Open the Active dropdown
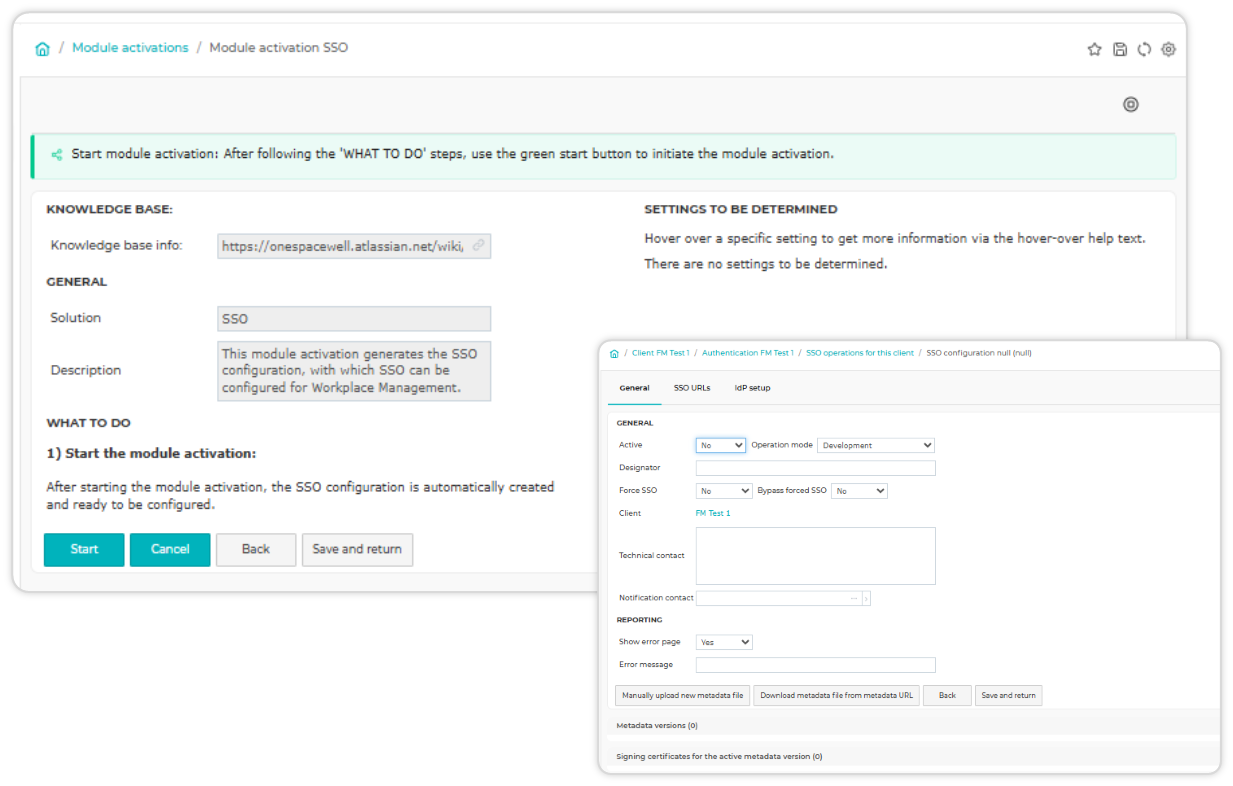 pyautogui.click(x=721, y=445)
